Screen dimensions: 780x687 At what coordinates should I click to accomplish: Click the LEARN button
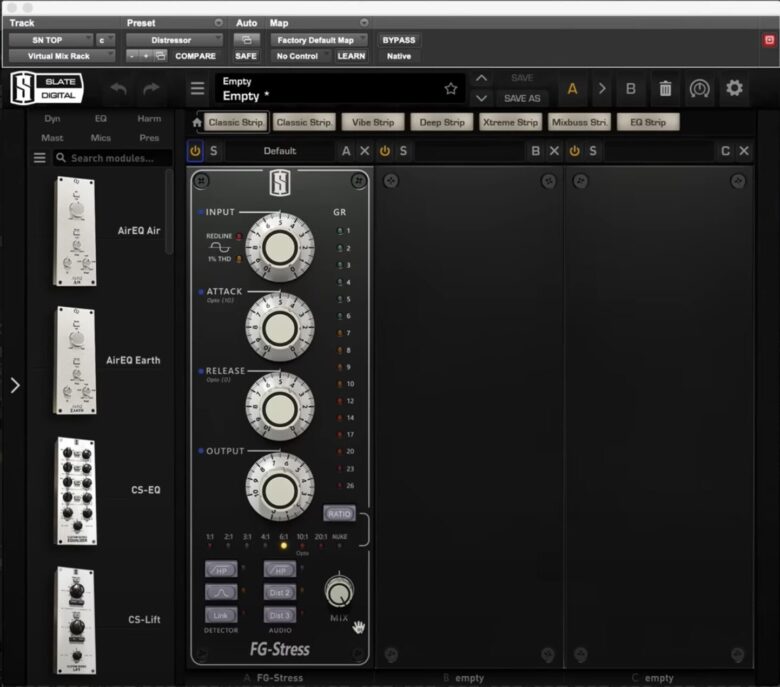point(351,56)
